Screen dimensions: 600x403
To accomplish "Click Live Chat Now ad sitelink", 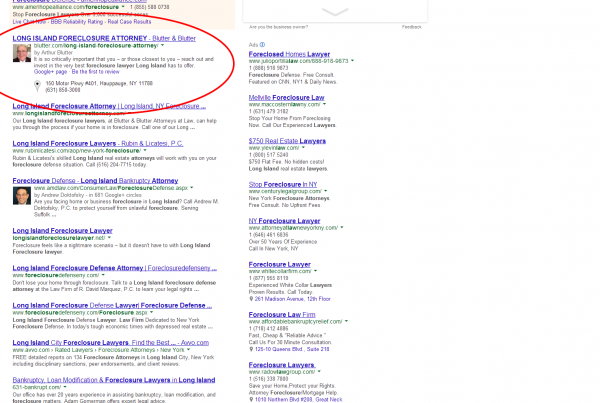I will click(29, 22).
